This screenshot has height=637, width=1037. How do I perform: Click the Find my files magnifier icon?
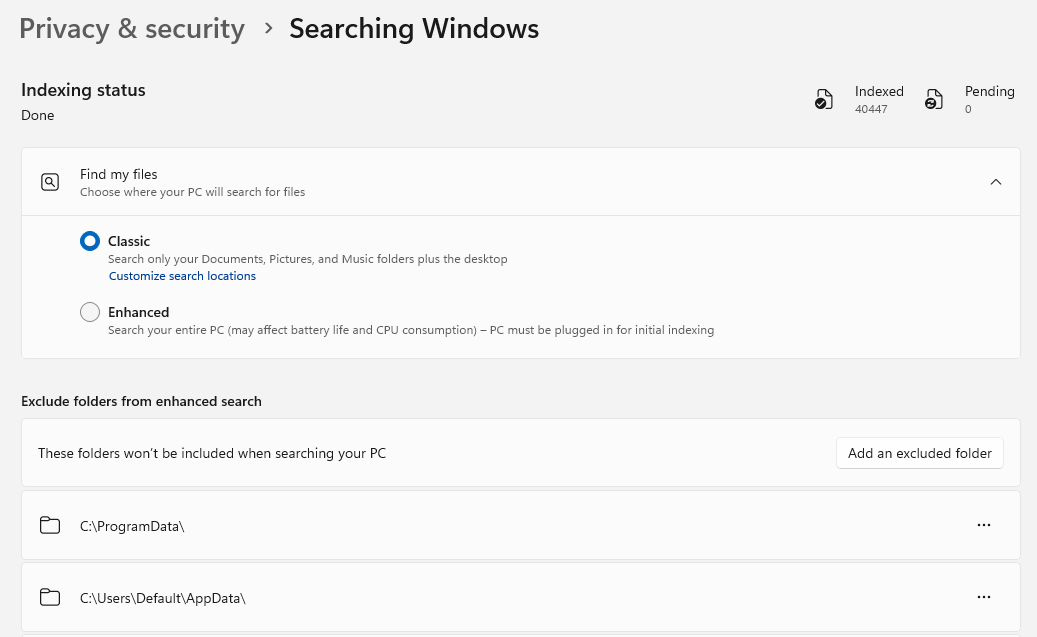(50, 182)
